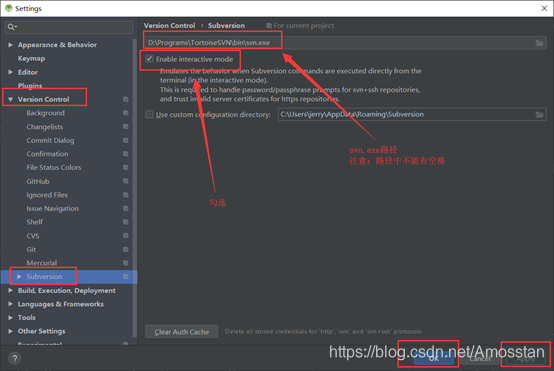Click project-level icon beside File Status Colors
554x371 pixels.
tap(125, 167)
